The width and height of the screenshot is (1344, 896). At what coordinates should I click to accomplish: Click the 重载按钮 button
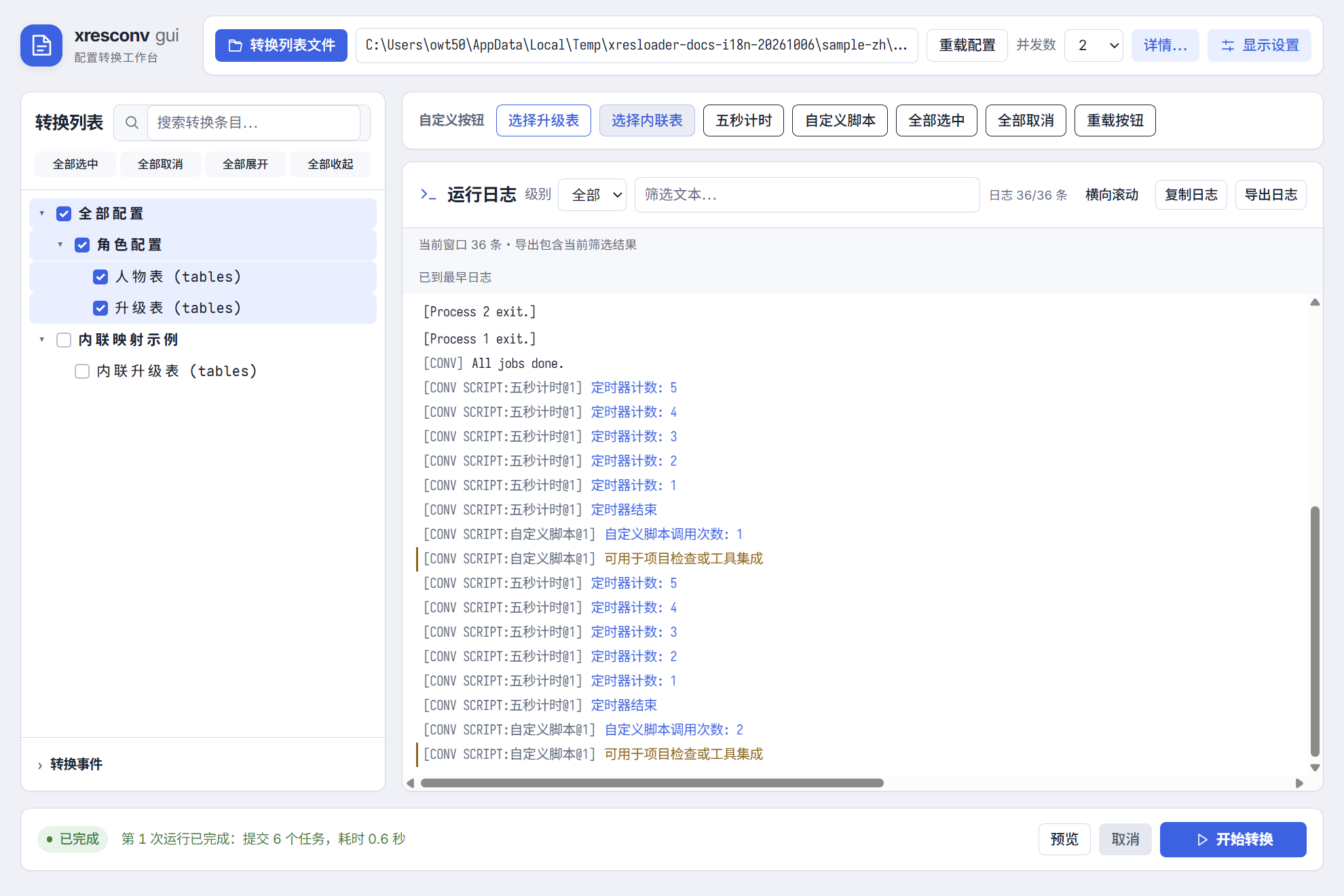(1115, 121)
